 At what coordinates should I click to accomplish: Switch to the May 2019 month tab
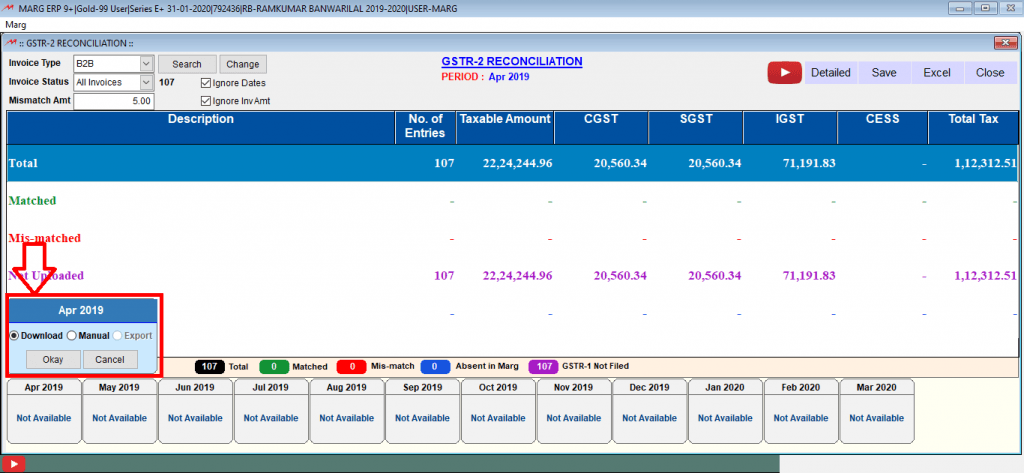(120, 410)
